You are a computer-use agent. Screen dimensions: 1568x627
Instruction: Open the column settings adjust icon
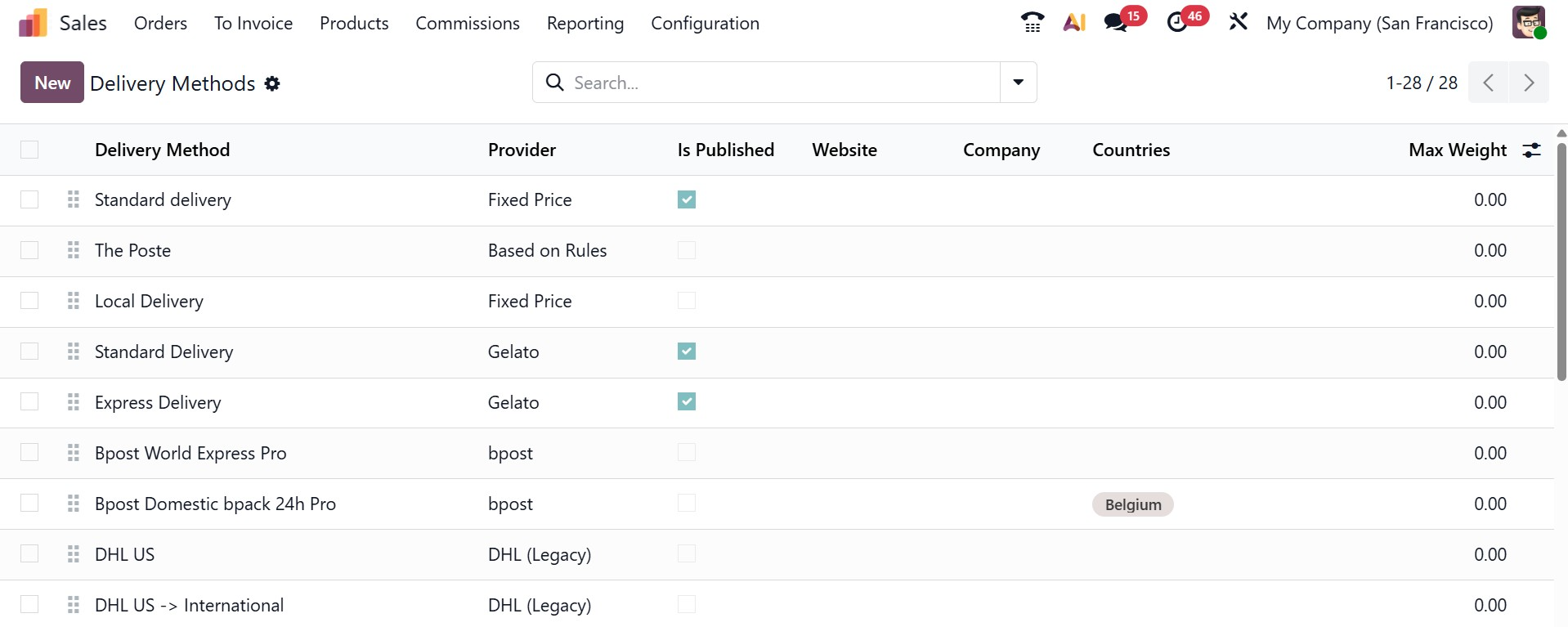tap(1531, 150)
